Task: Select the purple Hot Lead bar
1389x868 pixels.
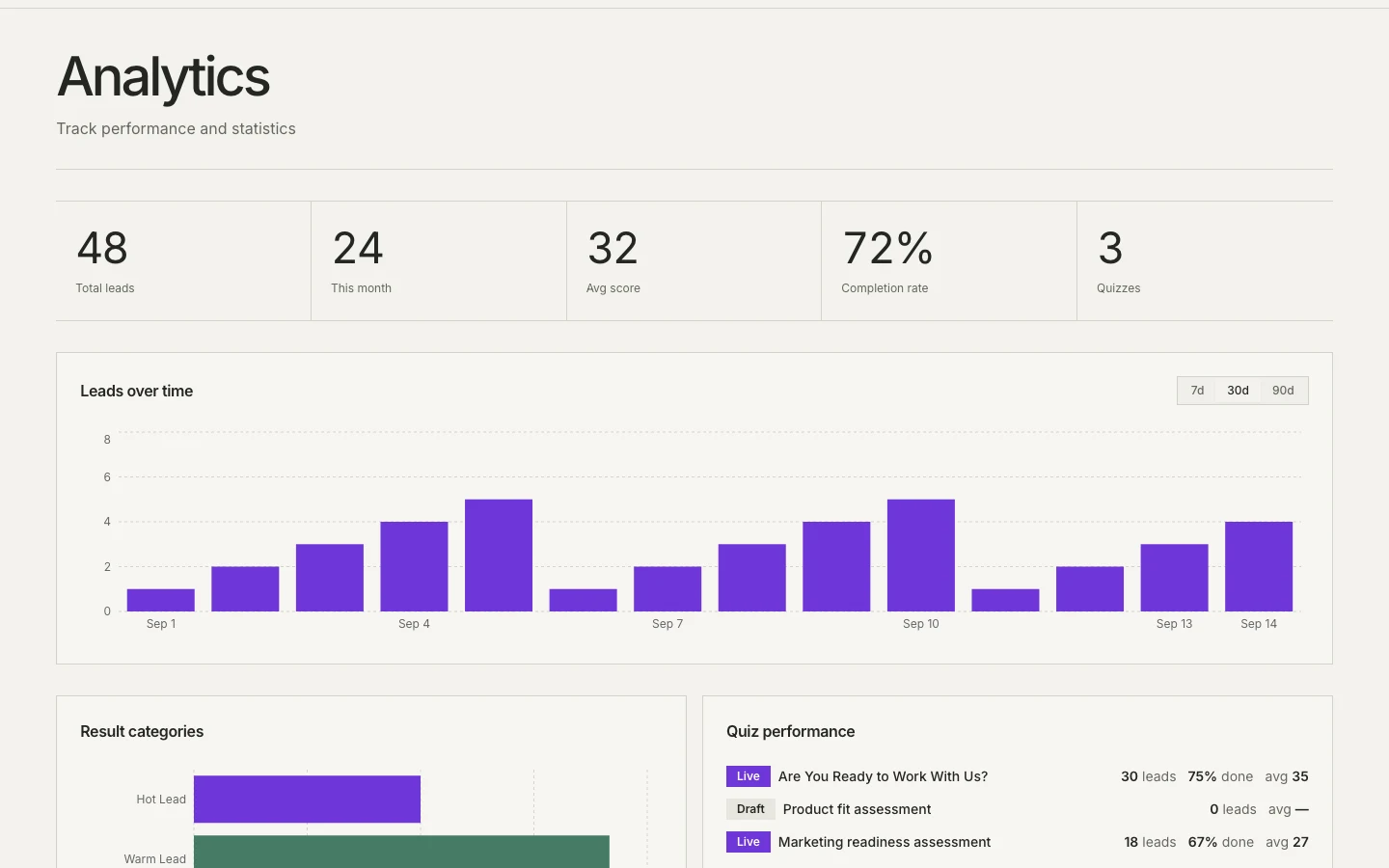Action: click(x=307, y=800)
